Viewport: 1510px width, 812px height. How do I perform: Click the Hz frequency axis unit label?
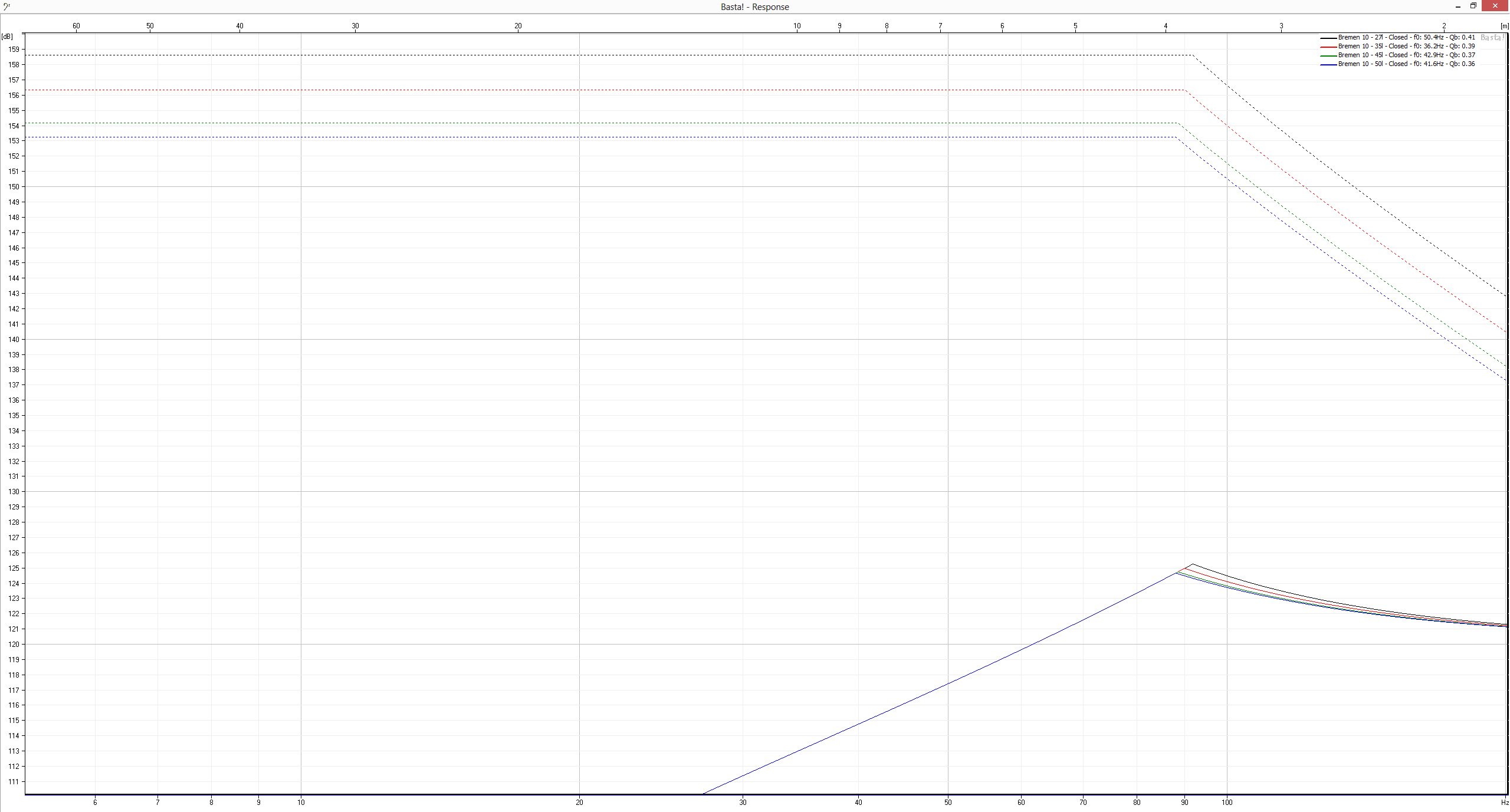point(1505,803)
